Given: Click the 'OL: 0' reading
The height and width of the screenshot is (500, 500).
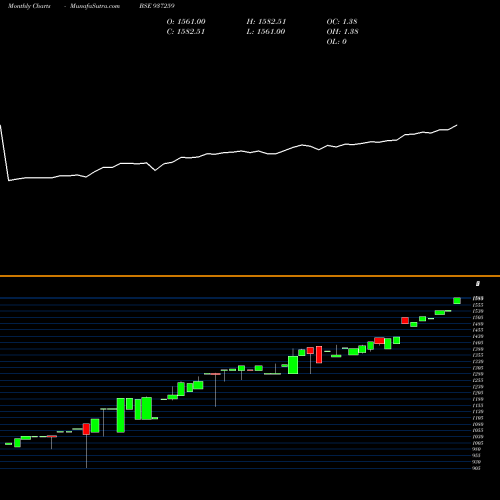Looking at the screenshot, I should click(x=337, y=42).
